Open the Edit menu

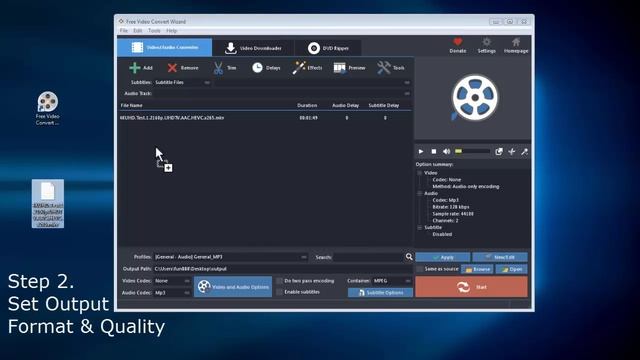(138, 31)
